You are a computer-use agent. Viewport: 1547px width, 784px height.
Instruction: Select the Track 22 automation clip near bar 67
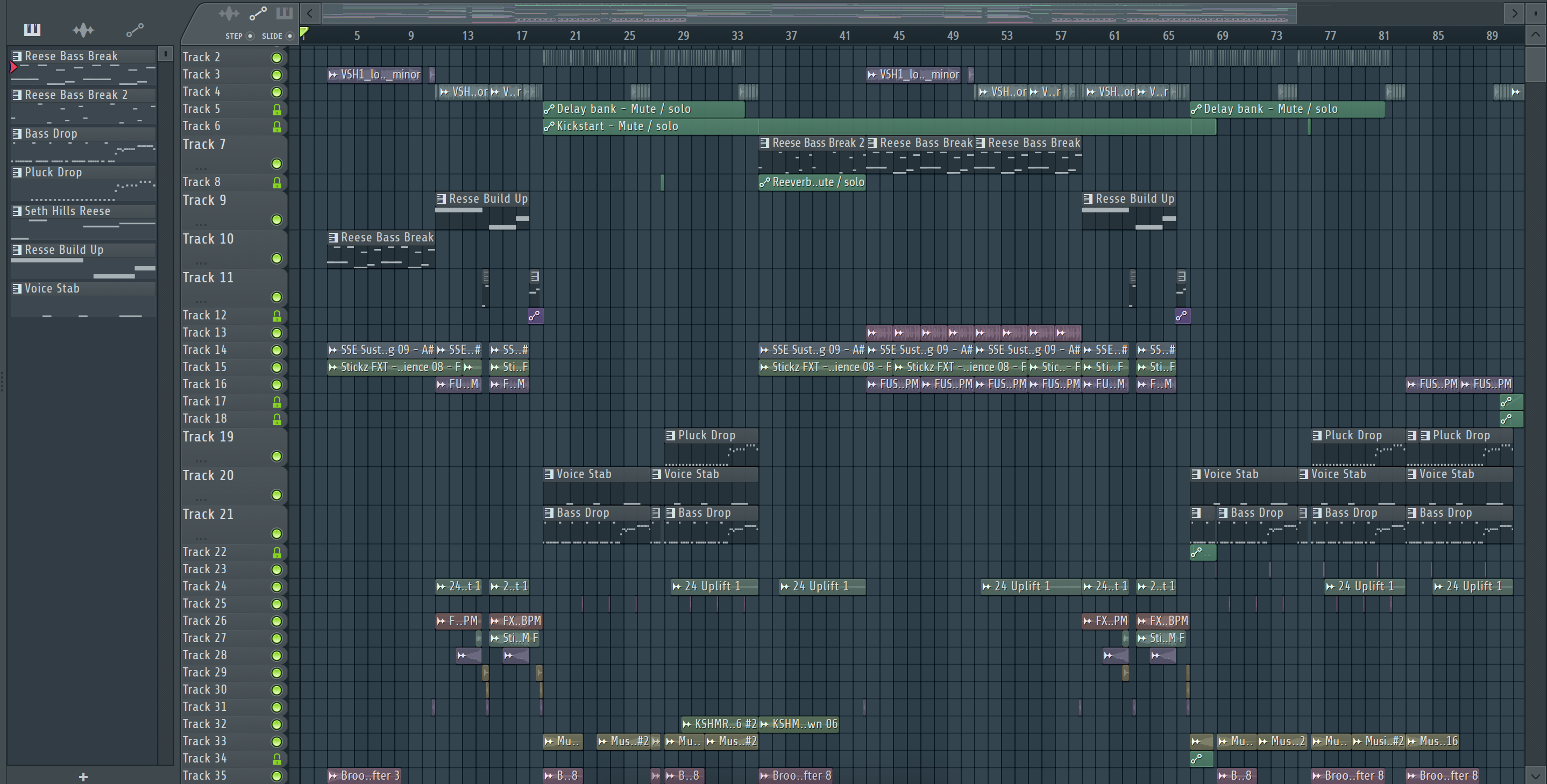coord(1203,552)
